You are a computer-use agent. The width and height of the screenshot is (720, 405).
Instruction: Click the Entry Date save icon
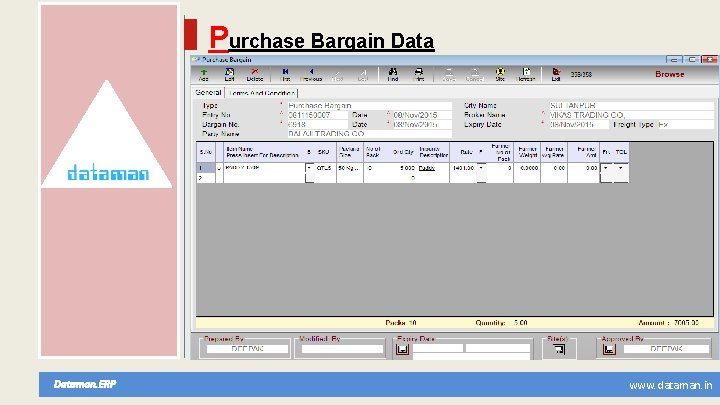(402, 349)
